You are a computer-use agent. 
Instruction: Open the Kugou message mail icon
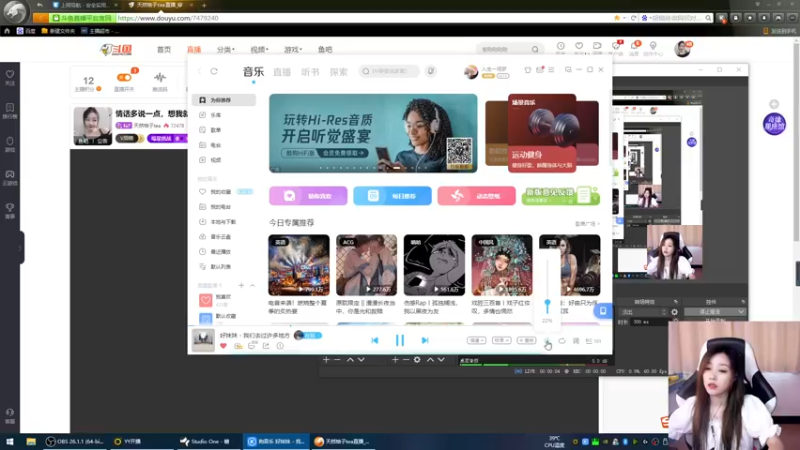[540, 70]
